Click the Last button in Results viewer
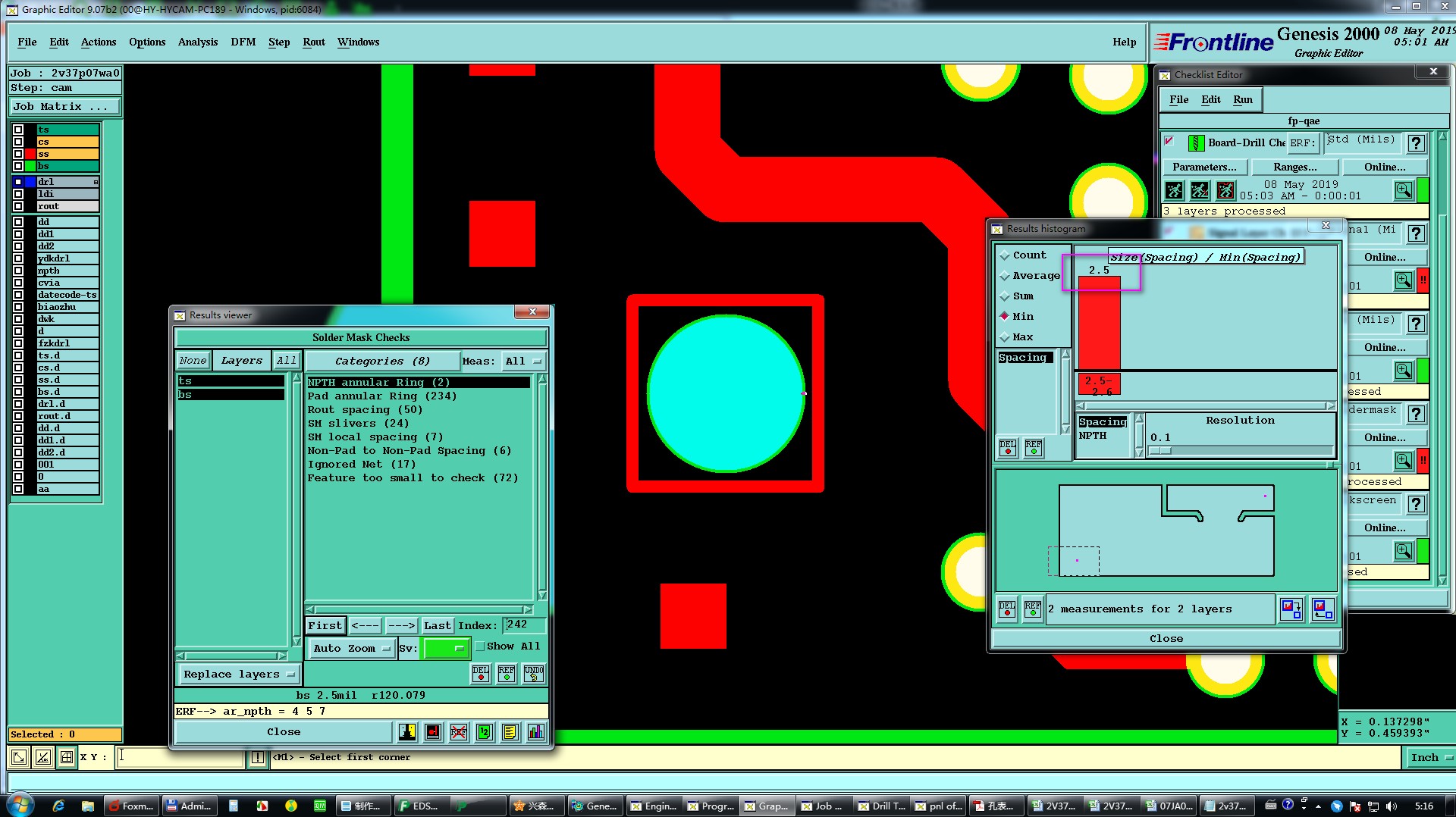Image resolution: width=1456 pixels, height=817 pixels. click(438, 625)
